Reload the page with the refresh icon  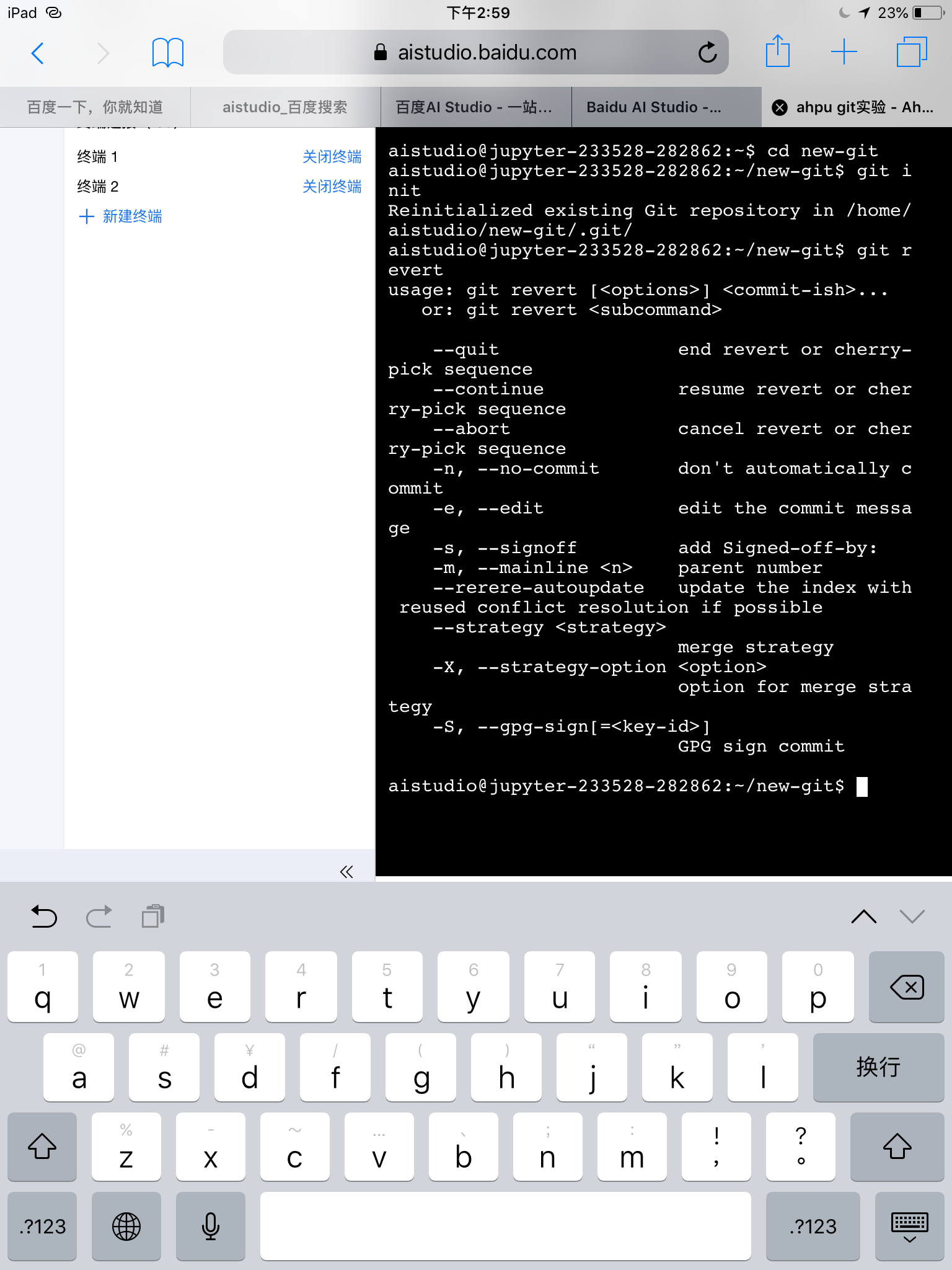pos(707,53)
